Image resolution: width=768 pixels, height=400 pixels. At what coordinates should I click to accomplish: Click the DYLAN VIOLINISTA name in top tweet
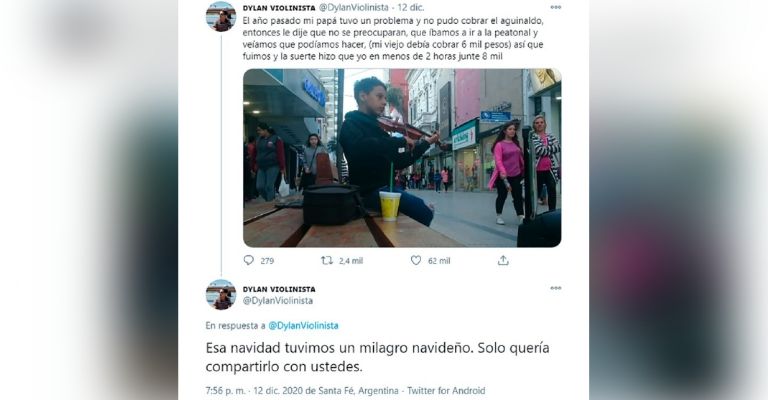click(x=279, y=8)
